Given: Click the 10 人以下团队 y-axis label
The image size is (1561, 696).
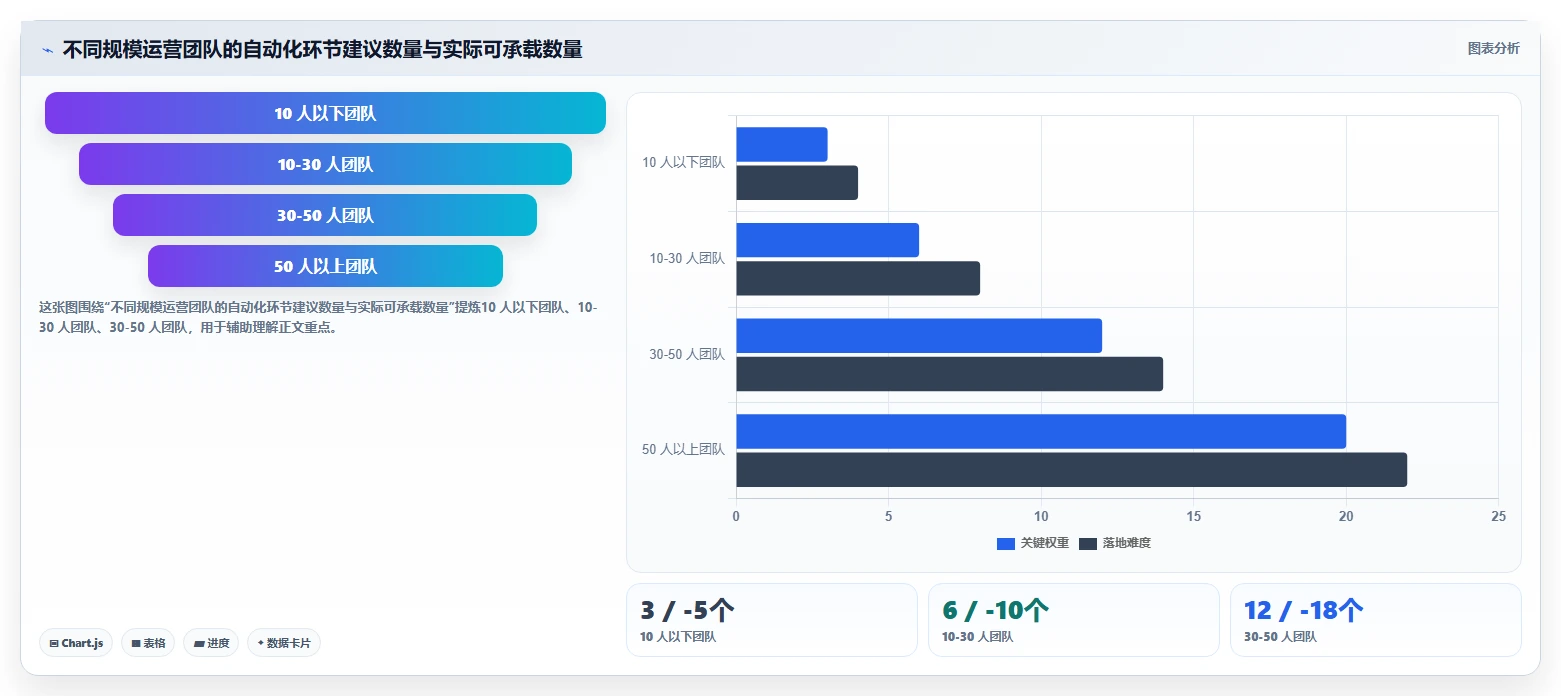Looking at the screenshot, I should [683, 162].
